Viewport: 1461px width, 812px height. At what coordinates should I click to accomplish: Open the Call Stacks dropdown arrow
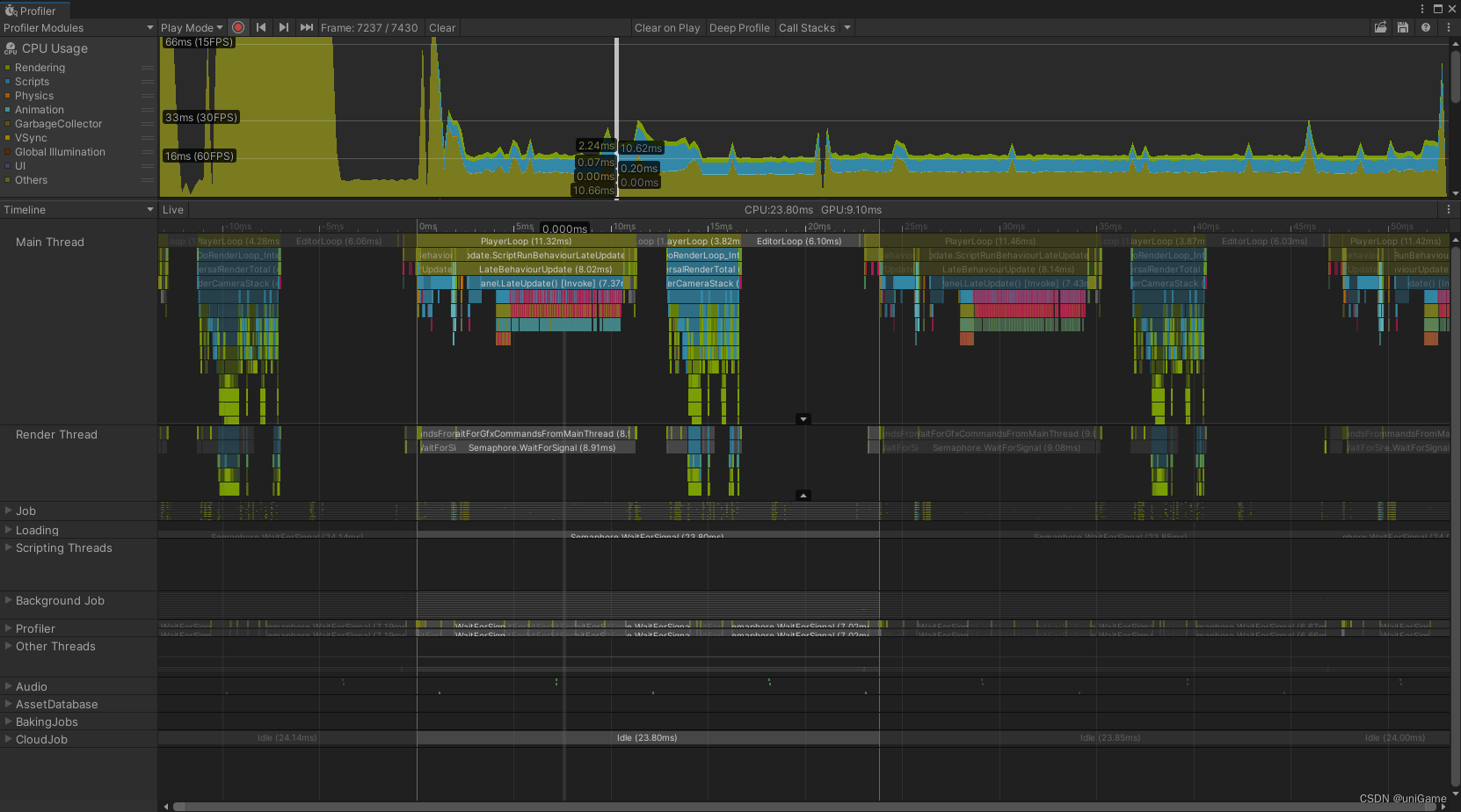tap(847, 27)
